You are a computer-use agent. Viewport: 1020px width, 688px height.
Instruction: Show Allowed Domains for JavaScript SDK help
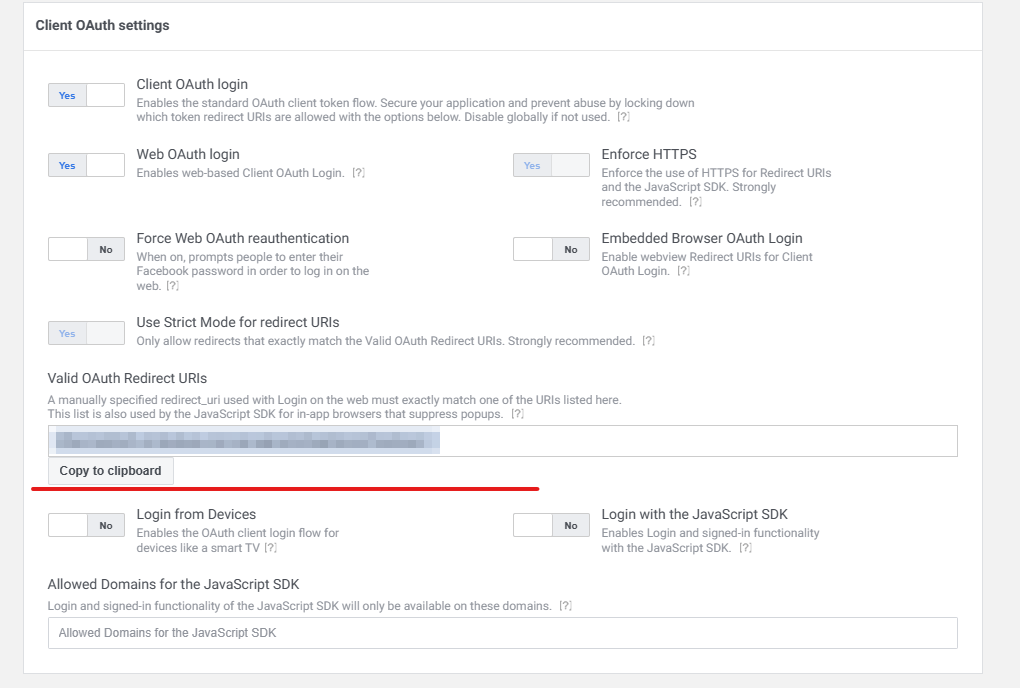[x=566, y=605]
